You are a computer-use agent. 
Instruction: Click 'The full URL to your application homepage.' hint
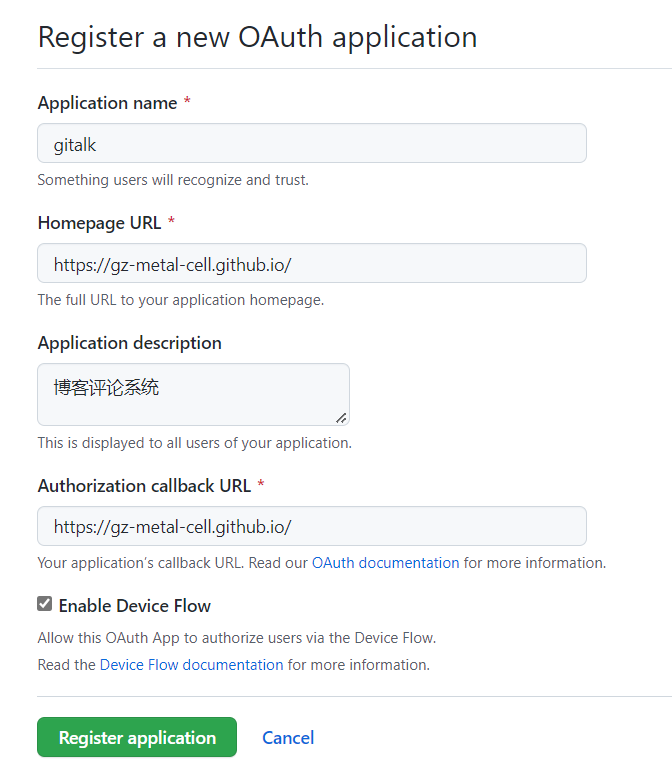pyautogui.click(x=181, y=300)
